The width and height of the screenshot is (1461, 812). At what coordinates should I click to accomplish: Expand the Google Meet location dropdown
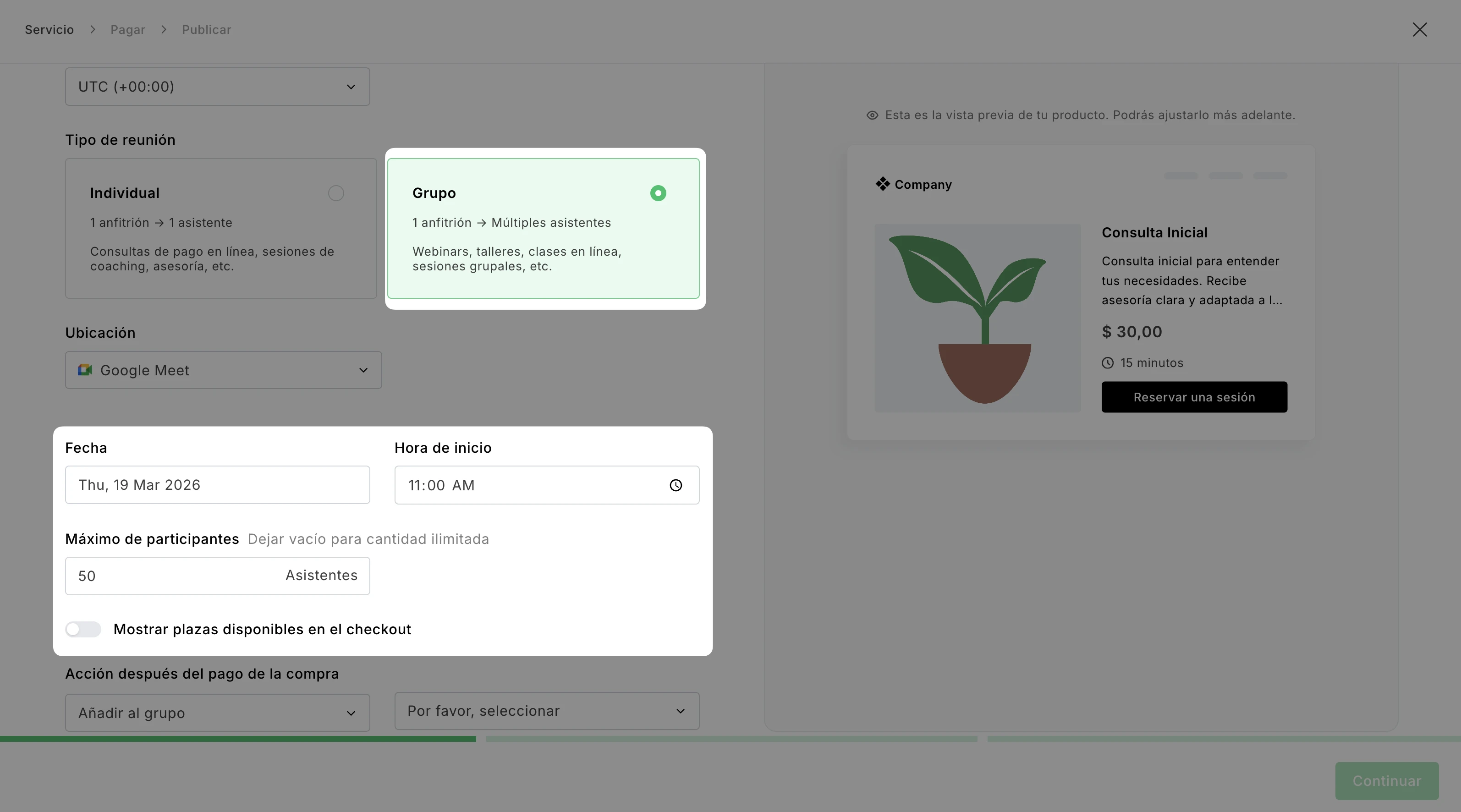point(223,370)
